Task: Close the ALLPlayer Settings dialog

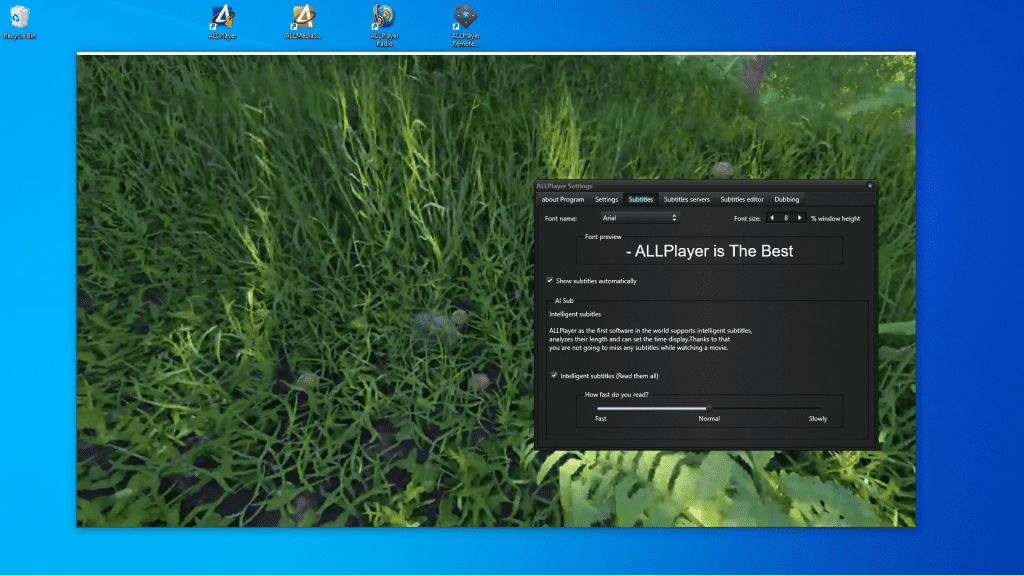Action: point(870,185)
